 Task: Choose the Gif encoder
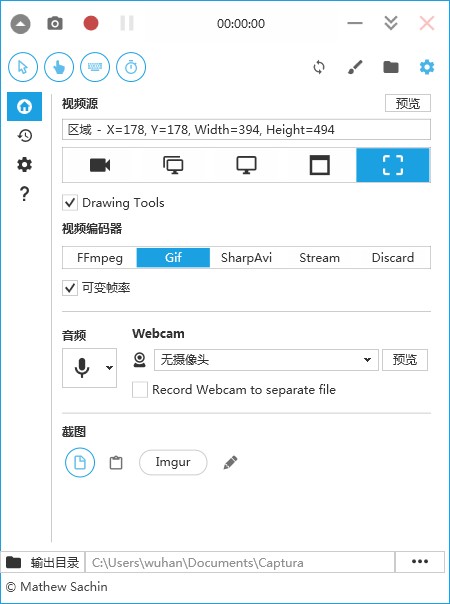tap(173, 258)
